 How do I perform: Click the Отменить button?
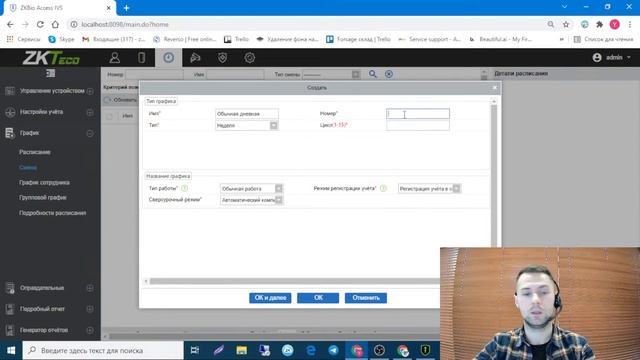pos(366,298)
